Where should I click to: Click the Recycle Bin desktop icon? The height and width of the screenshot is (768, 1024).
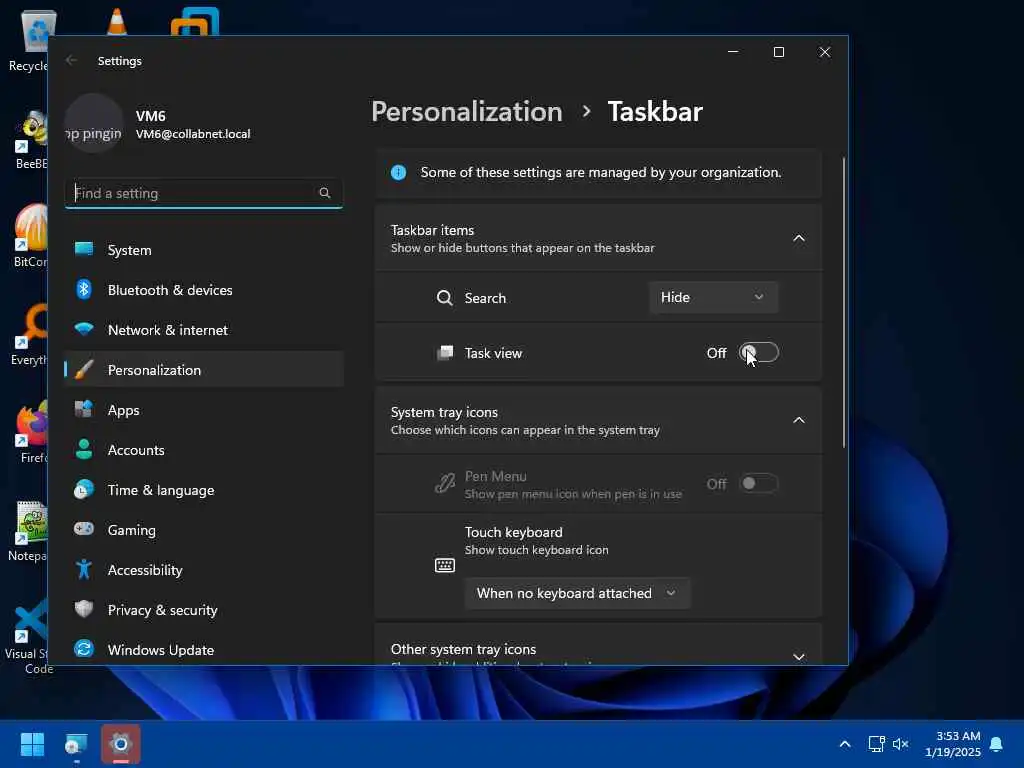click(31, 40)
